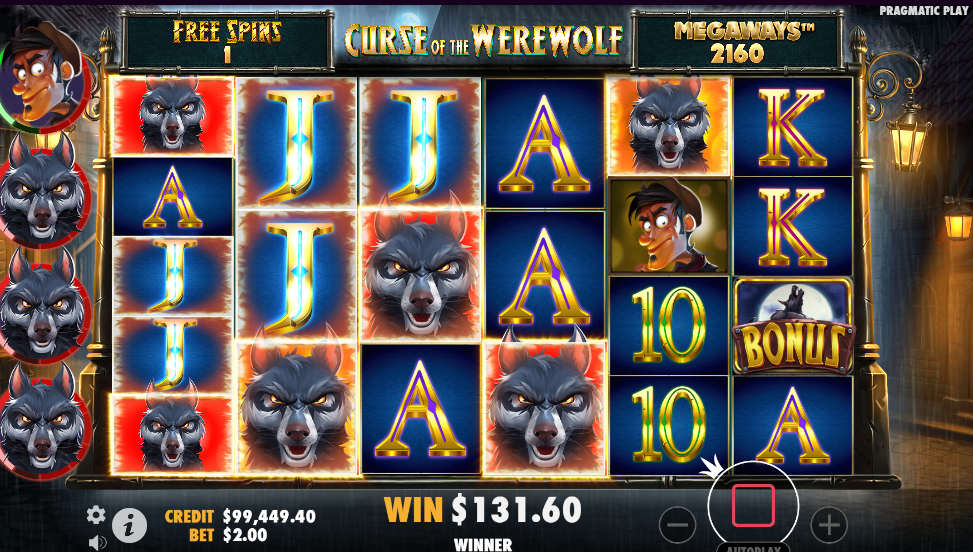973x552 pixels.
Task: Select the top K symbol on the last reel
Action: pos(793,127)
